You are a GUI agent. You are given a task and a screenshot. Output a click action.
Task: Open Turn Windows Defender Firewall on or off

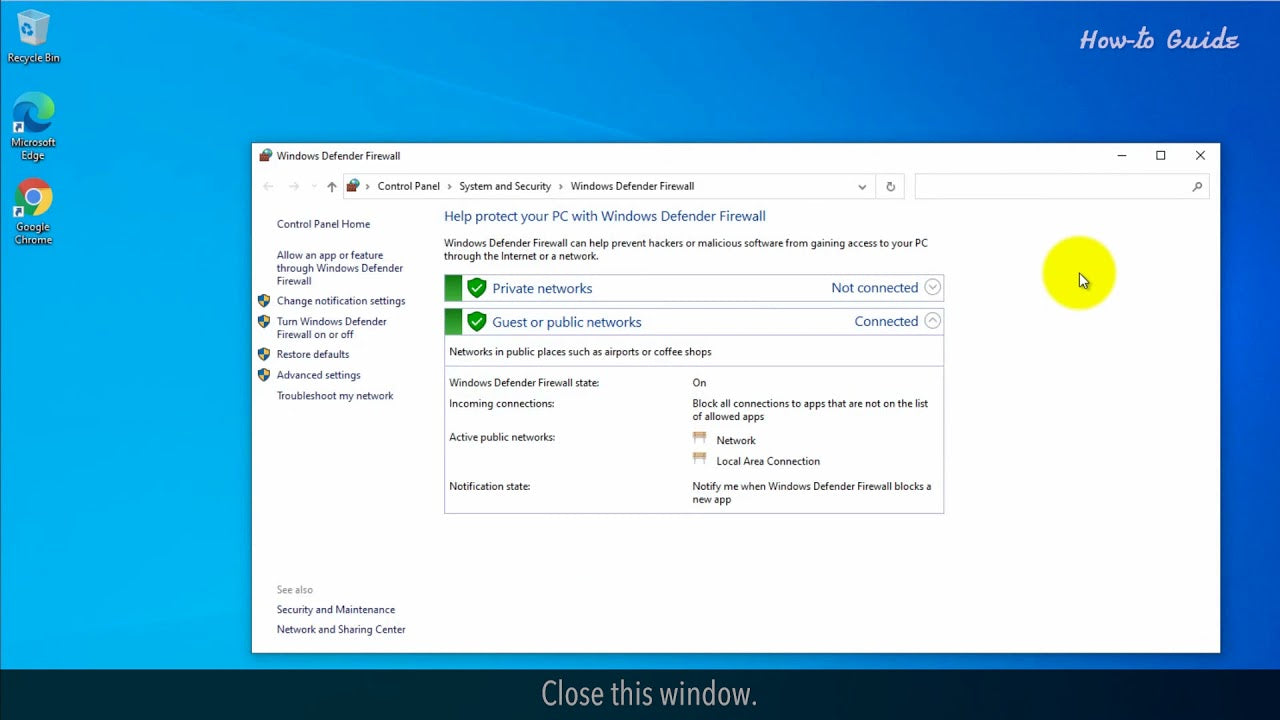point(331,328)
